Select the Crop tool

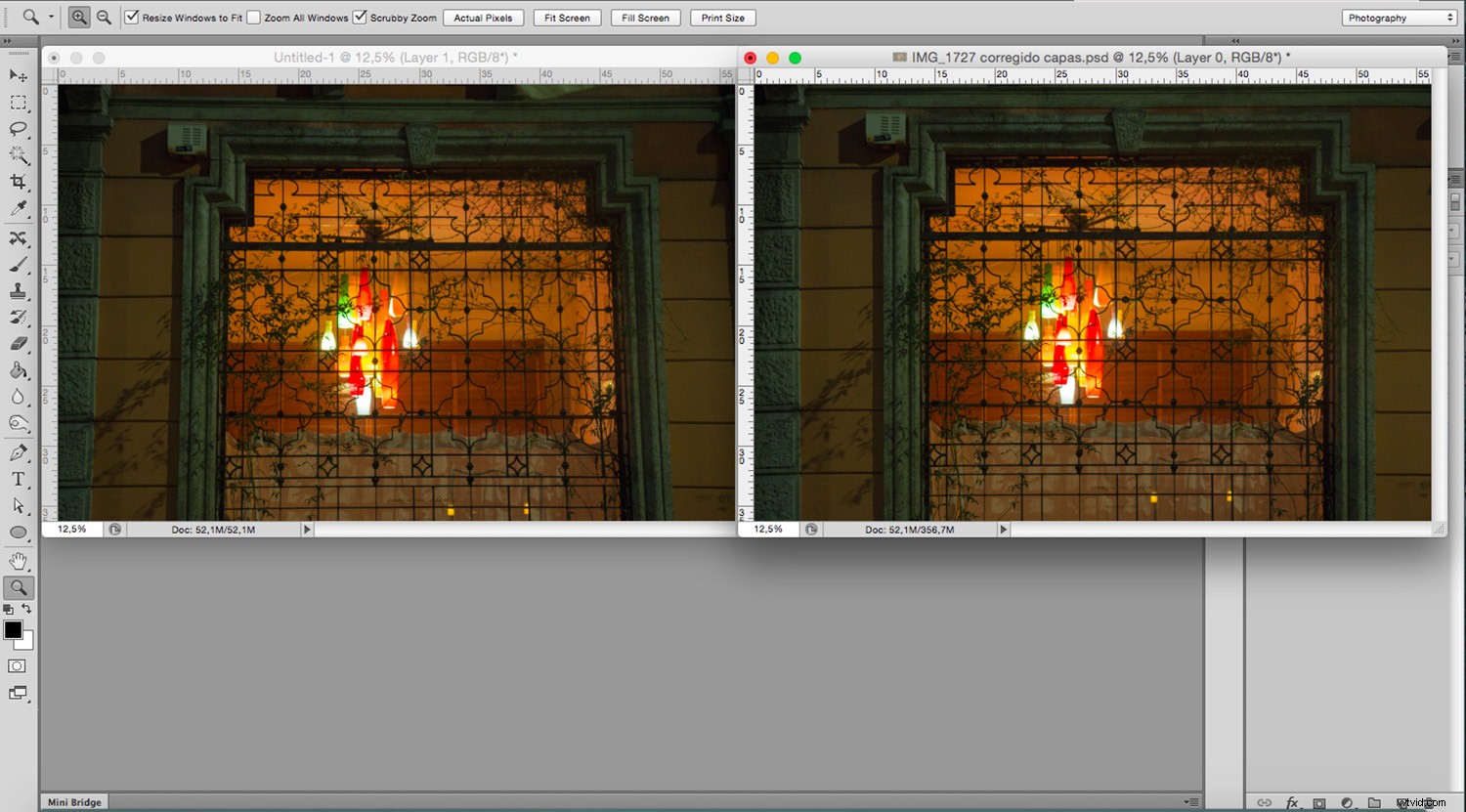pos(18,182)
